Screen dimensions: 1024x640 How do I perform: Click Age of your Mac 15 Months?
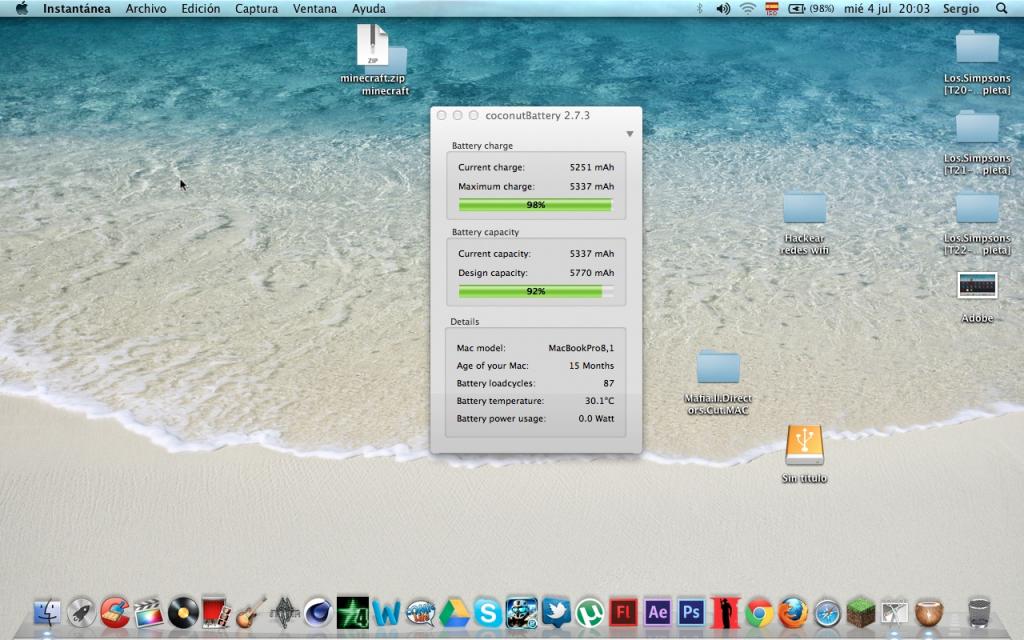click(x=591, y=366)
